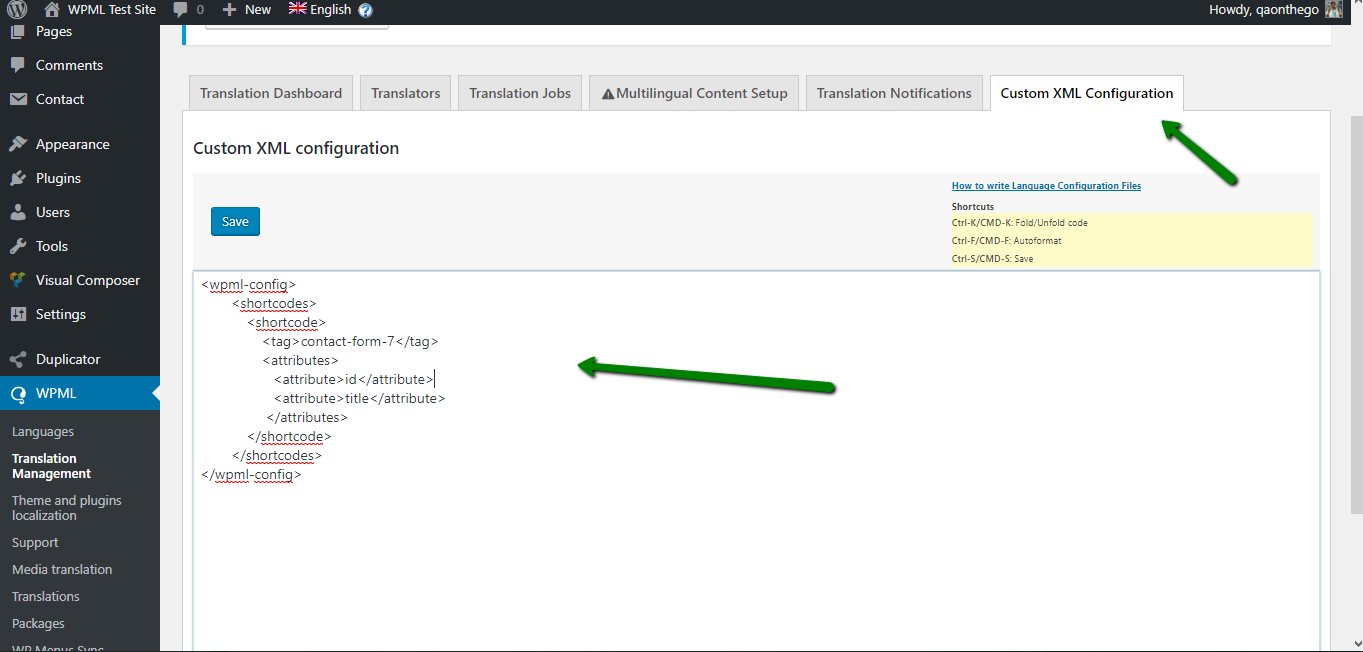Viewport: 1363px width, 652px height.
Task: Open the comments bubble icon in admin bar
Action: (180, 9)
